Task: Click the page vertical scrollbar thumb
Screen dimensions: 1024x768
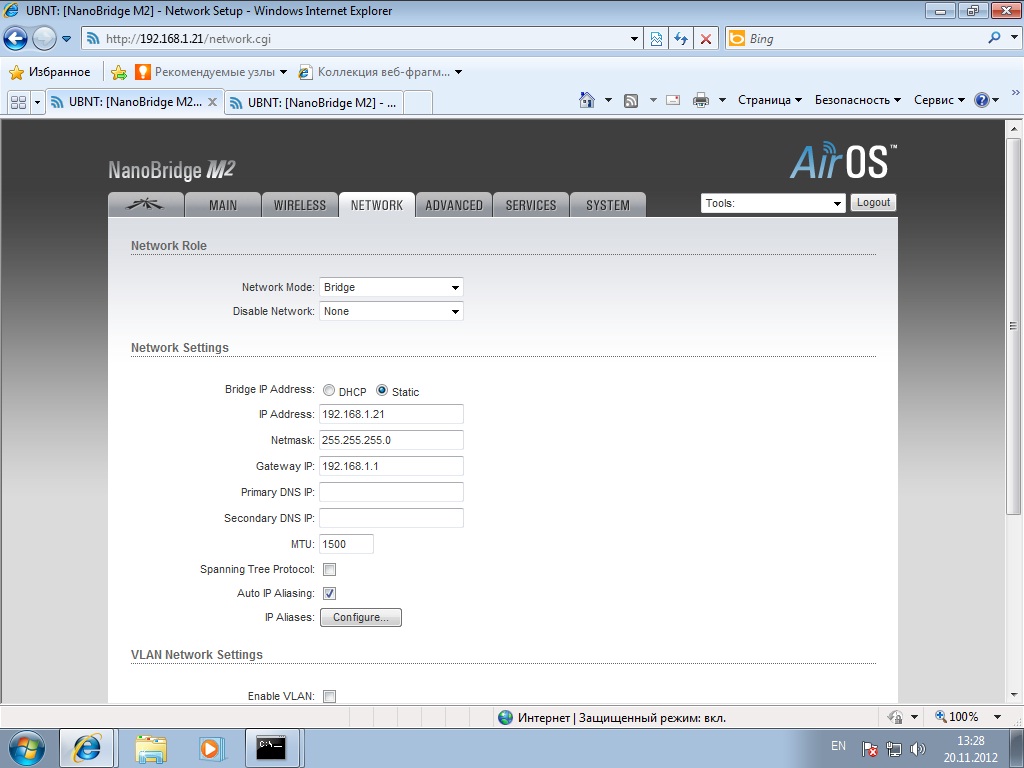Action: click(1013, 325)
